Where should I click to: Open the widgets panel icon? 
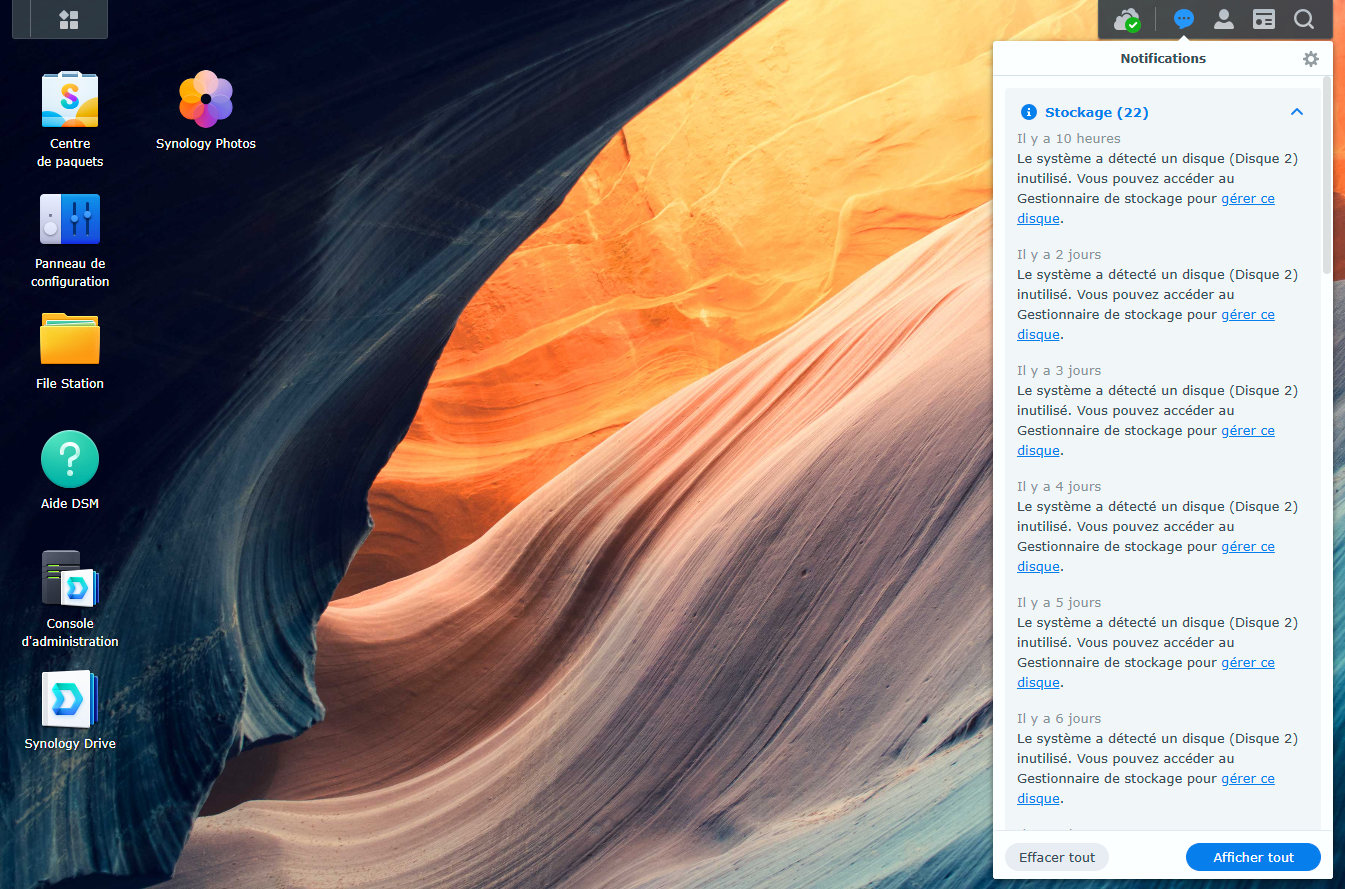tap(1264, 20)
